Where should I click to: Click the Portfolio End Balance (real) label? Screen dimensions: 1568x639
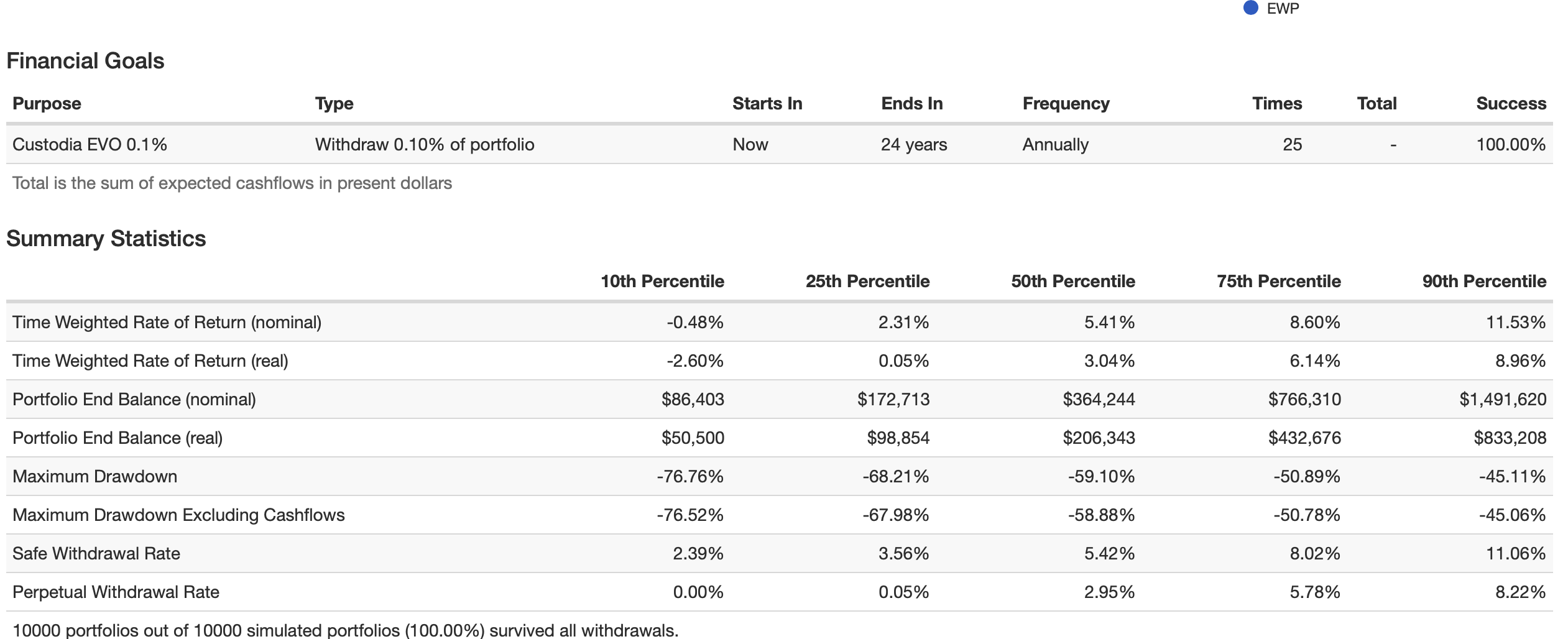pyautogui.click(x=118, y=438)
